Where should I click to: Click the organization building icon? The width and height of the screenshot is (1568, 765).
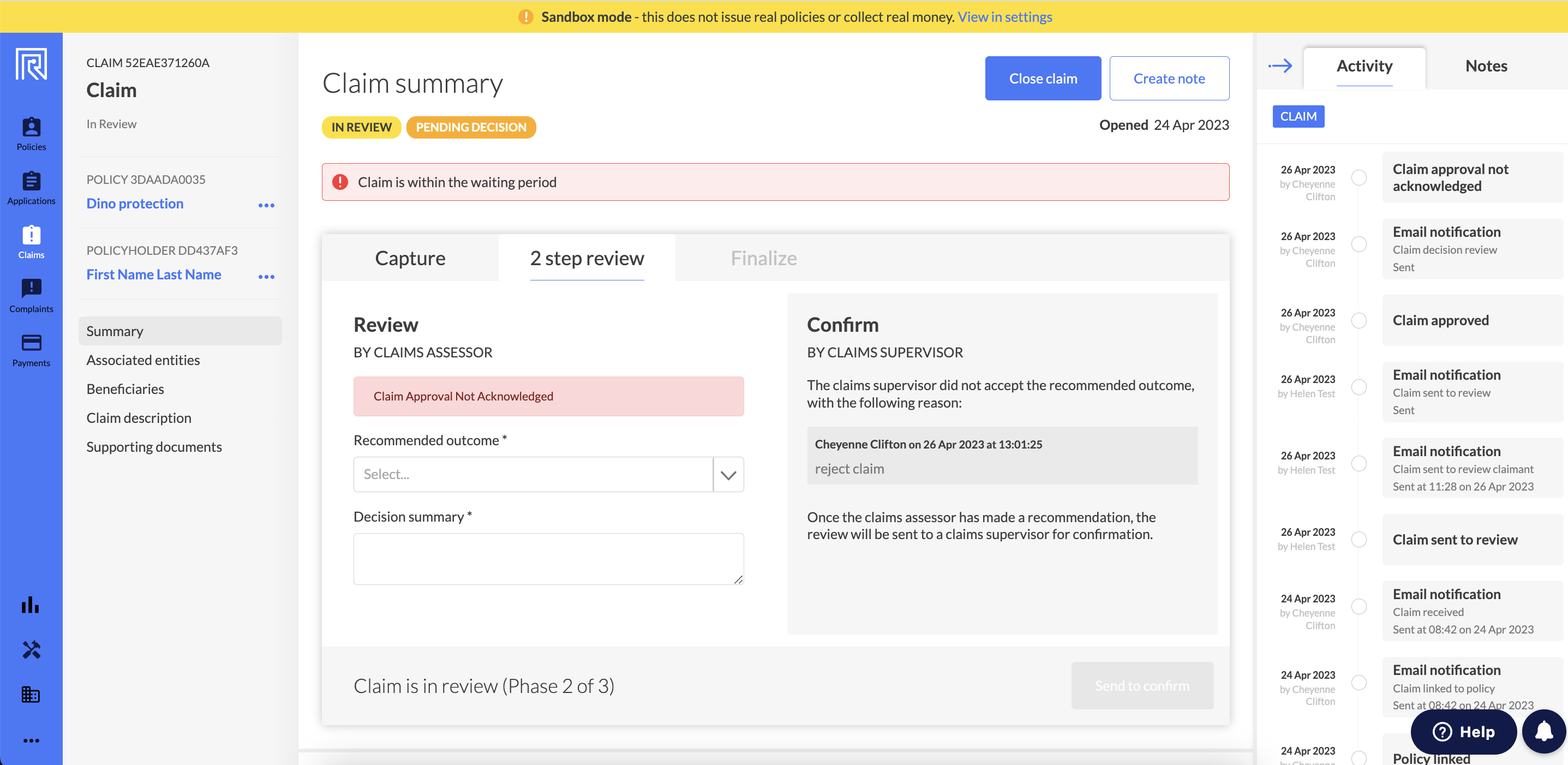point(31,695)
